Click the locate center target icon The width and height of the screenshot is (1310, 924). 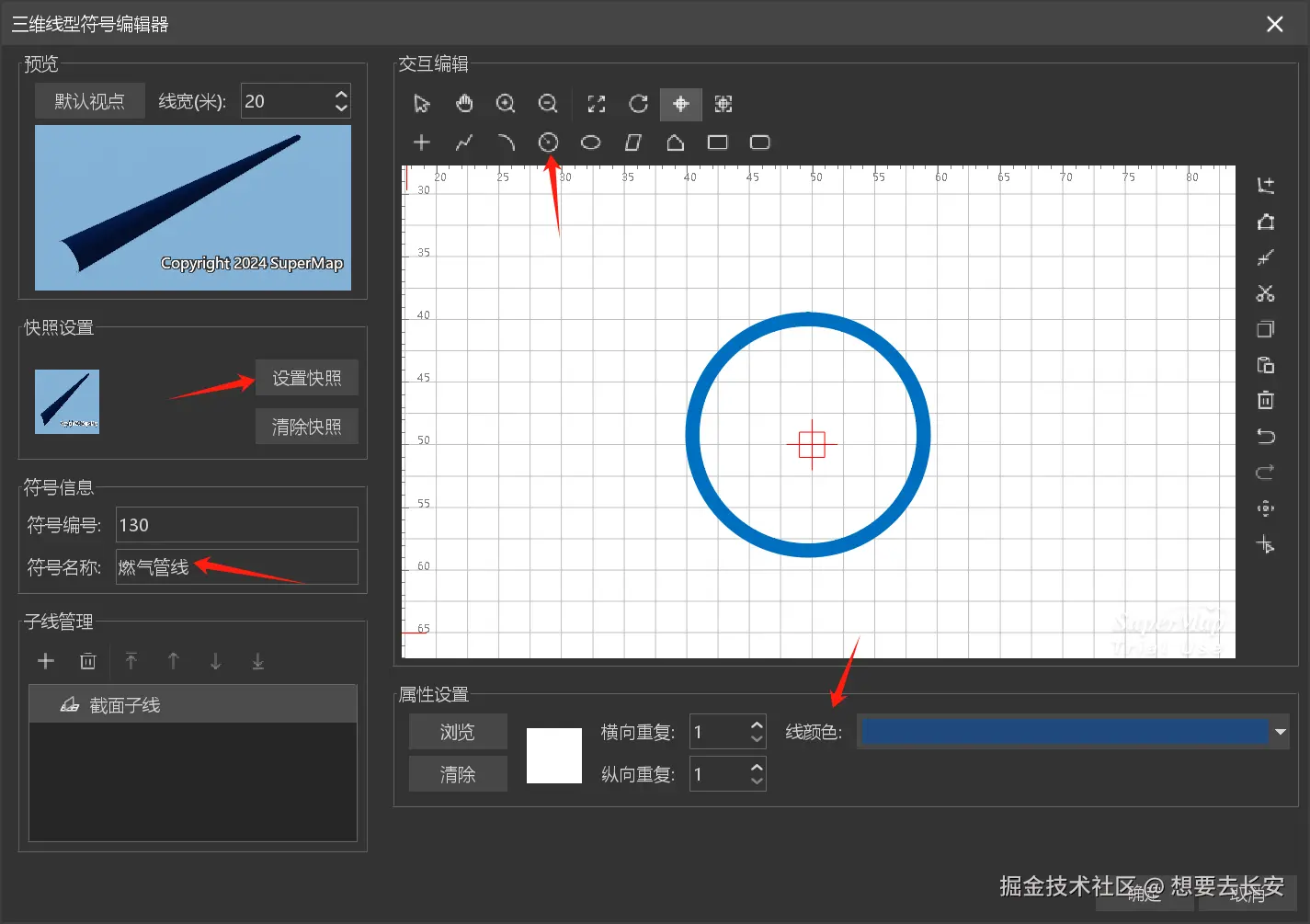[1266, 508]
